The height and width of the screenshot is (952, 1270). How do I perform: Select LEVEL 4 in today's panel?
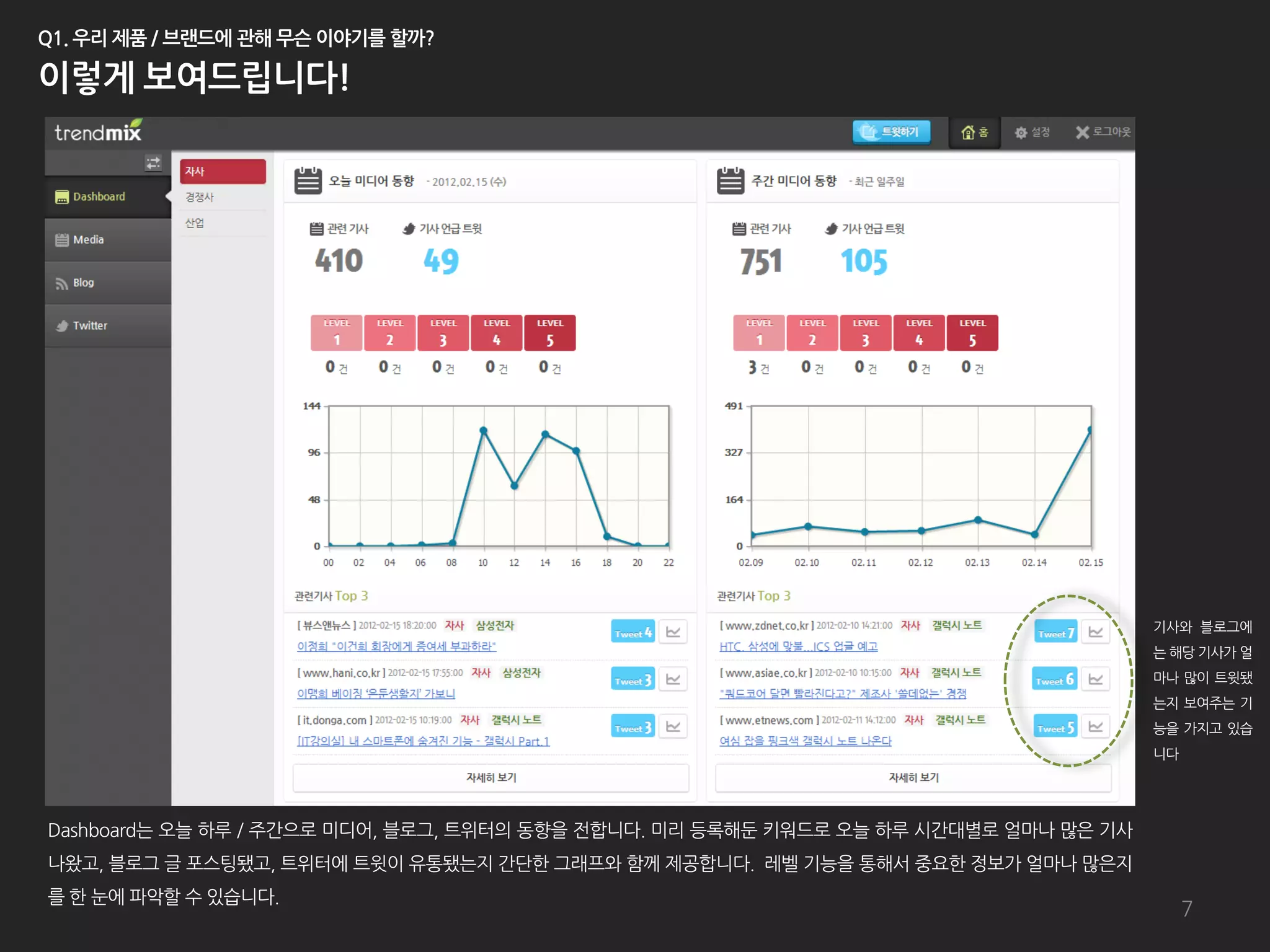(497, 333)
